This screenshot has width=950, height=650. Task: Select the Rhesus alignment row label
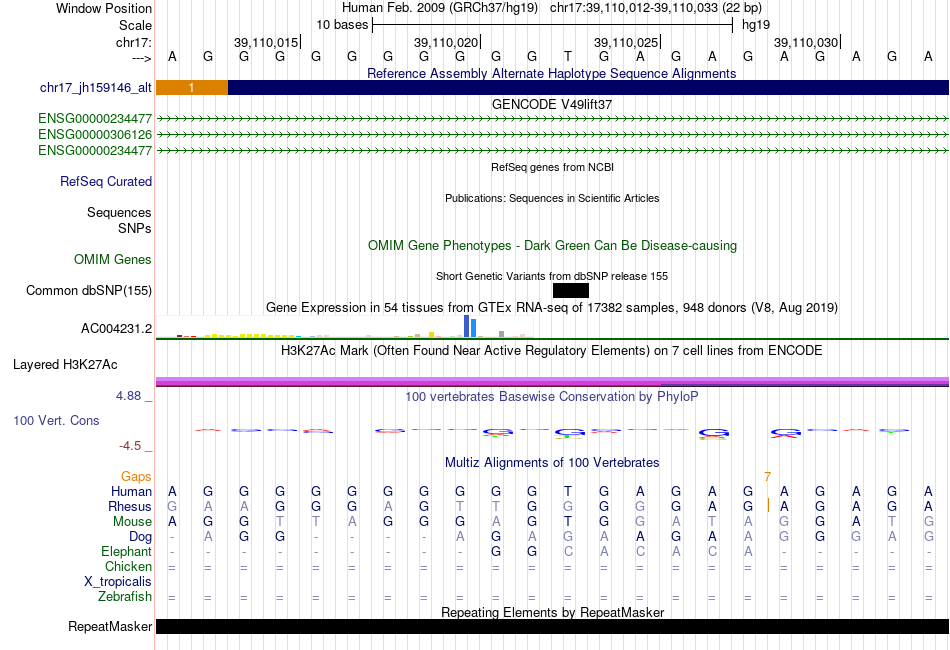130,506
